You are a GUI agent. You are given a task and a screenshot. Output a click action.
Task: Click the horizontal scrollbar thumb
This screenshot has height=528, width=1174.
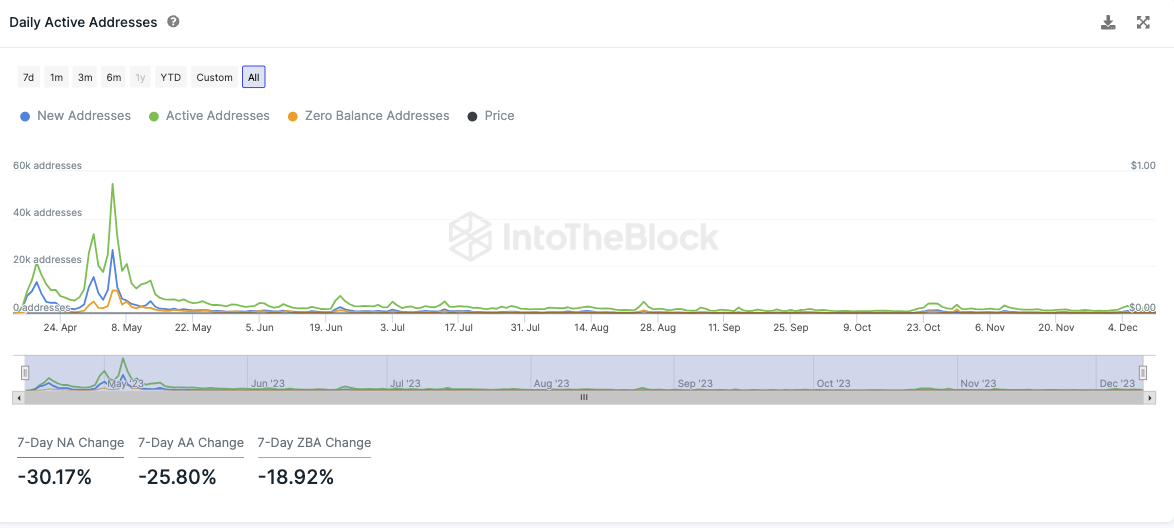point(584,397)
